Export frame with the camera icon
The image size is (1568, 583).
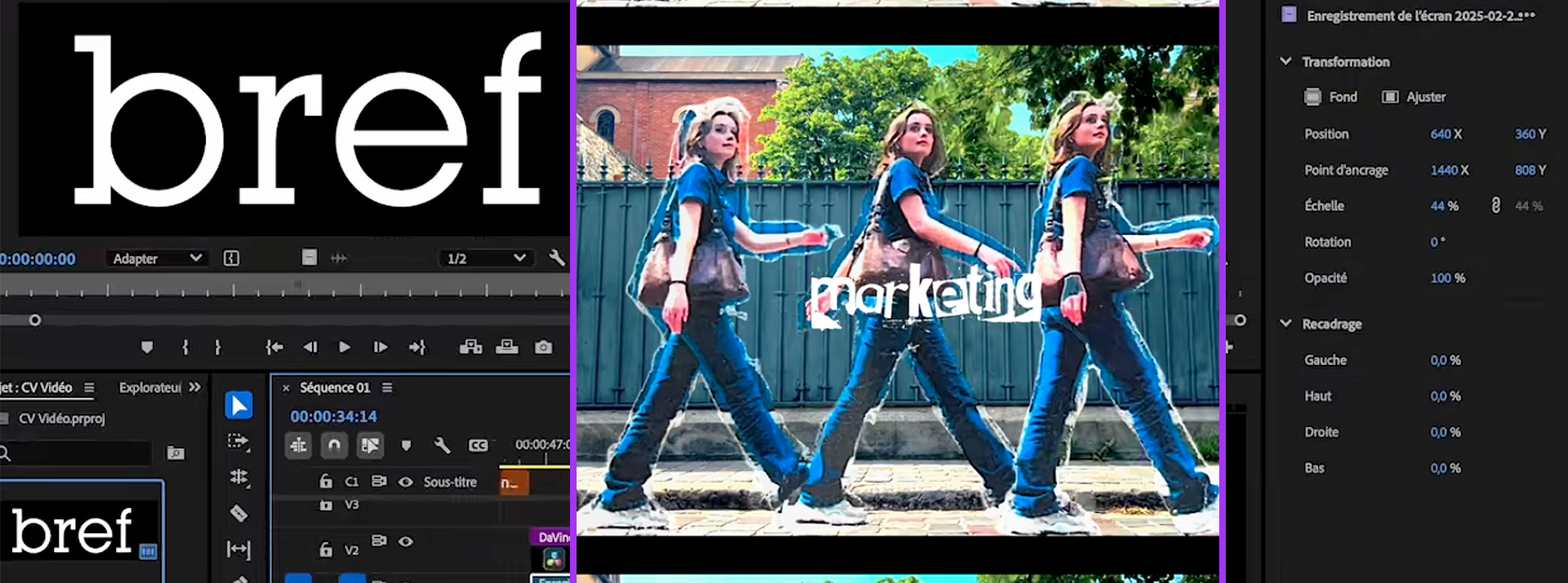543,347
